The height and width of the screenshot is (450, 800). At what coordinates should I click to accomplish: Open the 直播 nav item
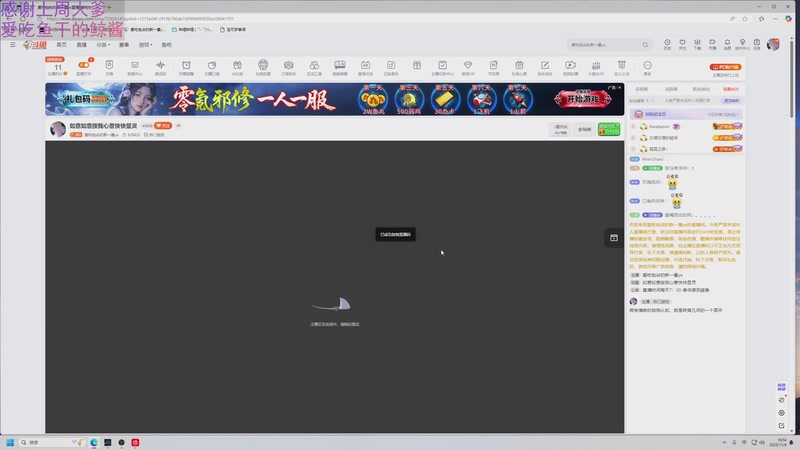(x=82, y=45)
